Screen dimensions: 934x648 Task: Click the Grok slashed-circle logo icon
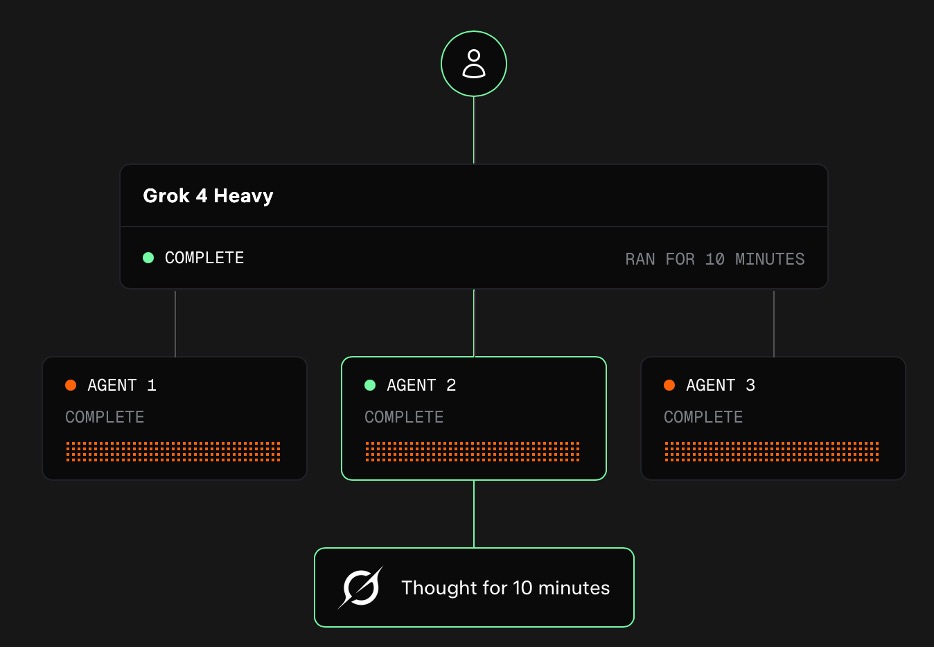(360, 588)
